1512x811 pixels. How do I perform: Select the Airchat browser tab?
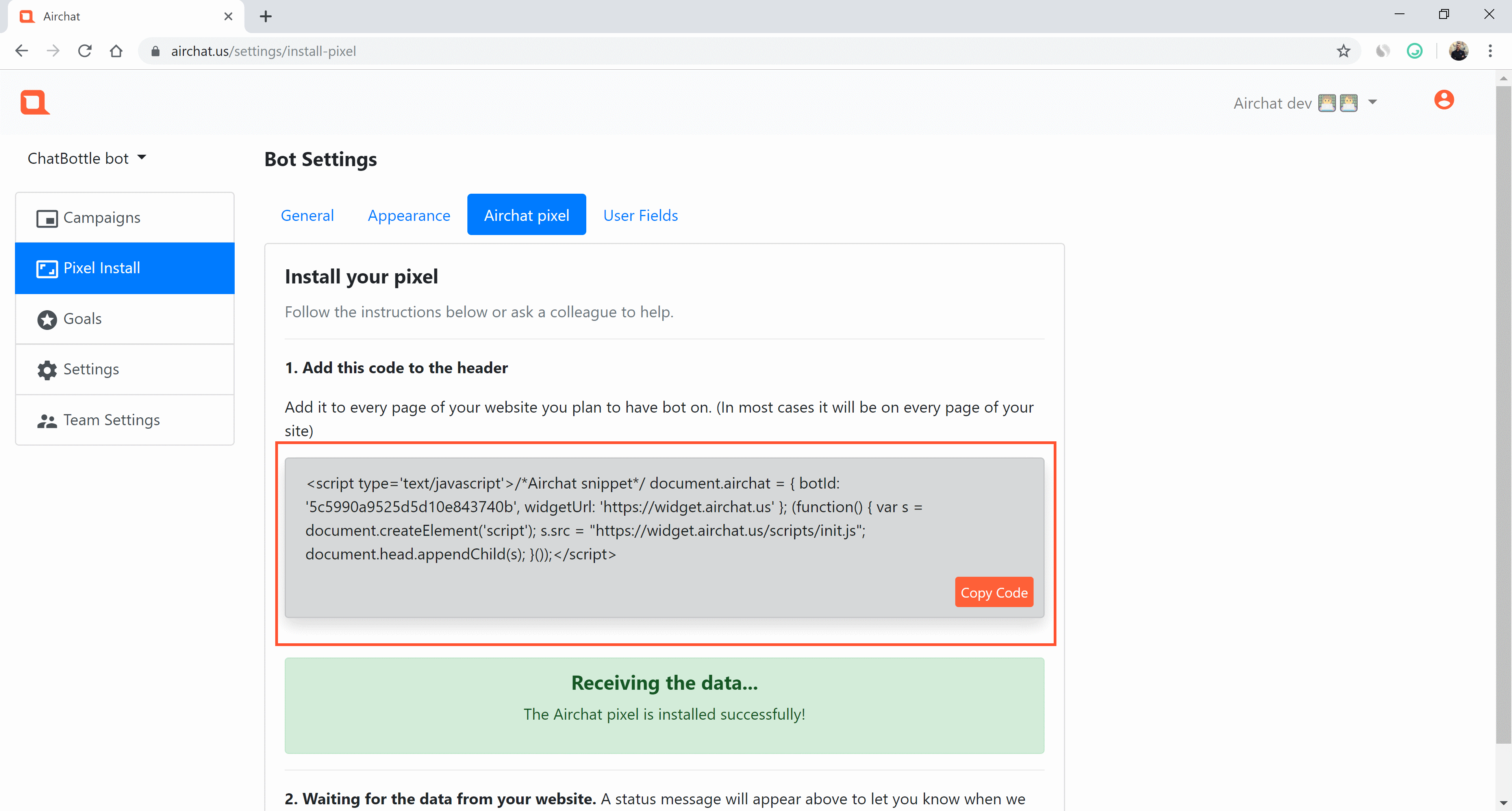126,17
